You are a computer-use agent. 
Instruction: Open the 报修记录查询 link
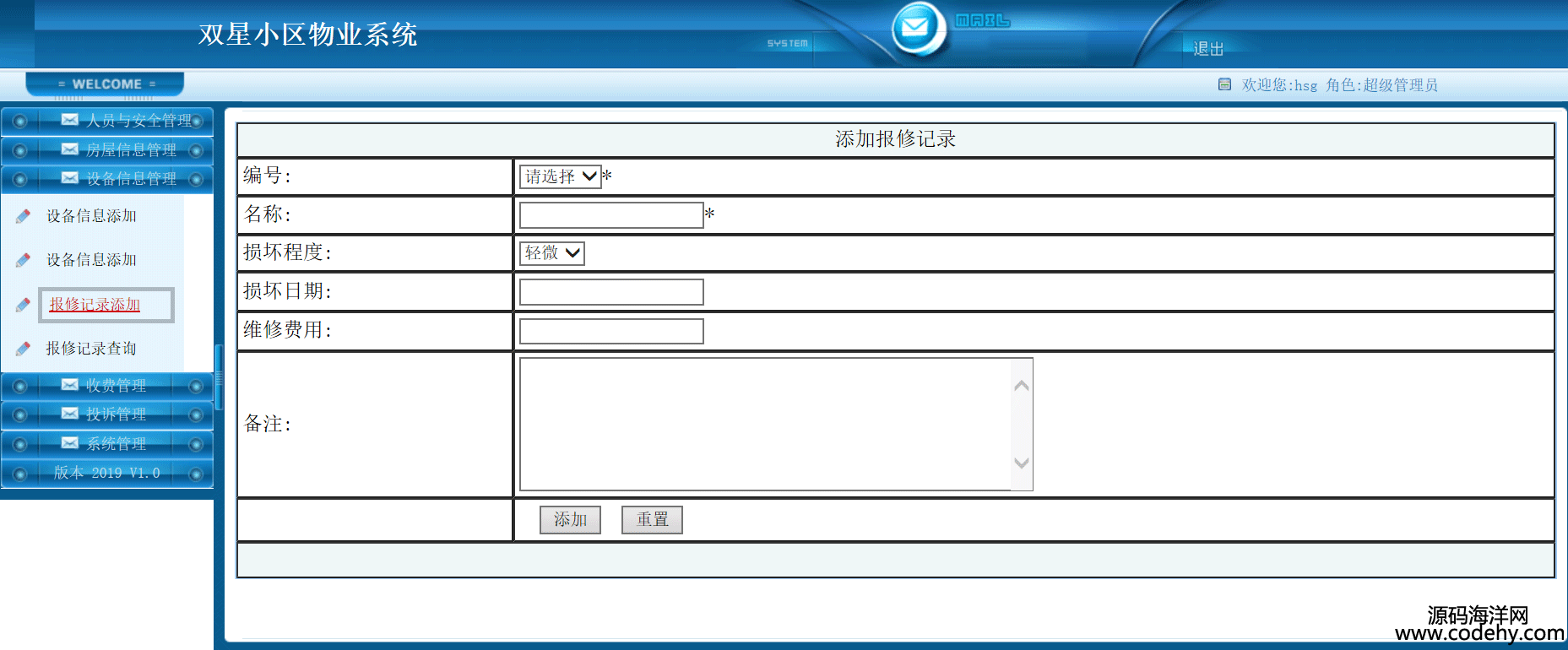(x=91, y=349)
